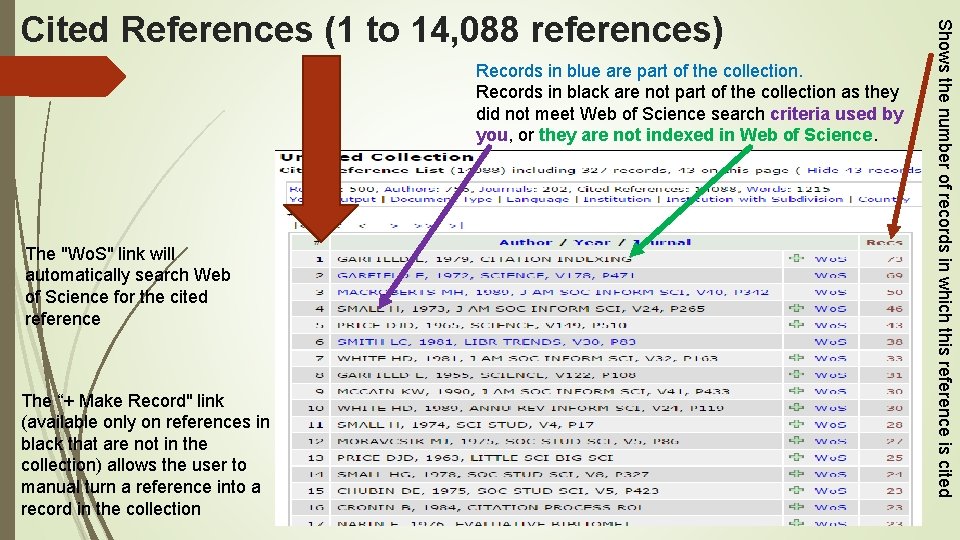Click the Words: 1215 link

pyautogui.click(x=788, y=189)
